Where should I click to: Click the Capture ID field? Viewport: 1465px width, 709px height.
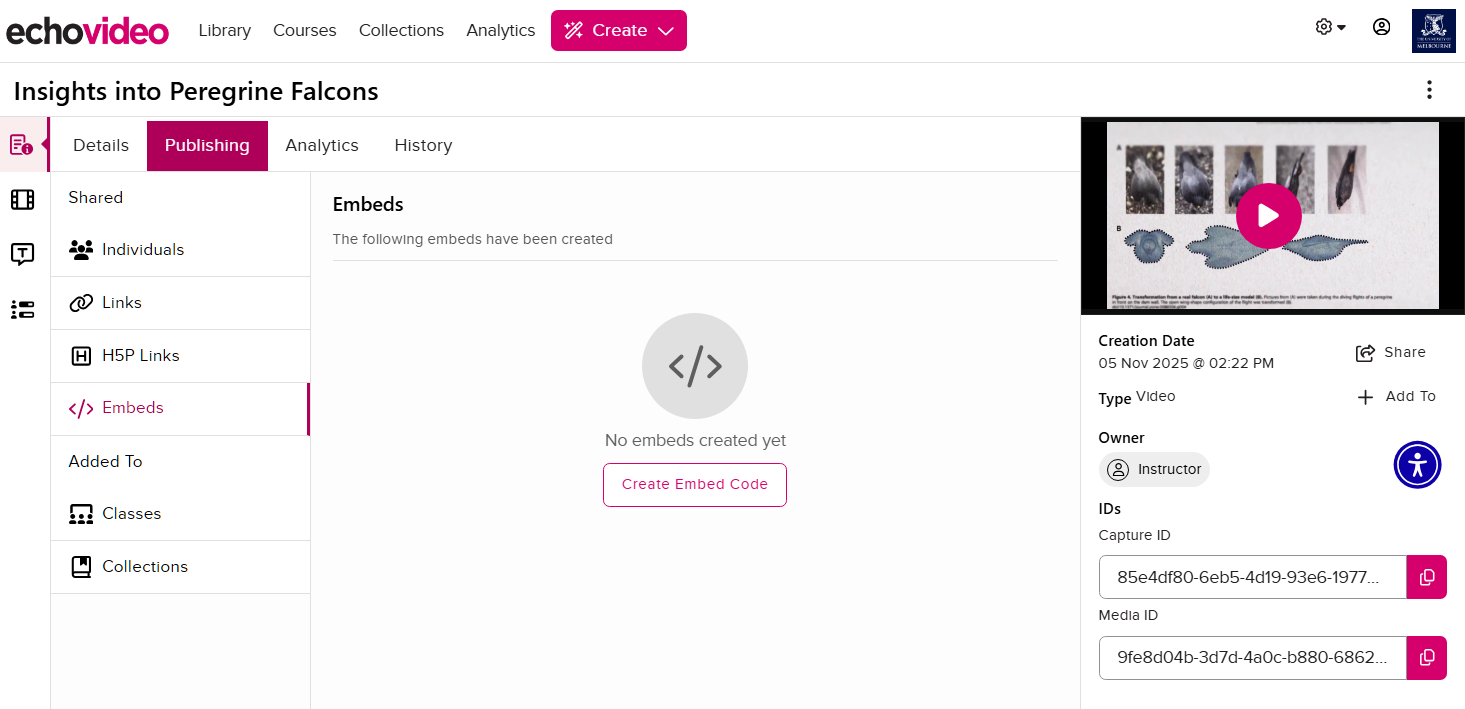click(1252, 577)
